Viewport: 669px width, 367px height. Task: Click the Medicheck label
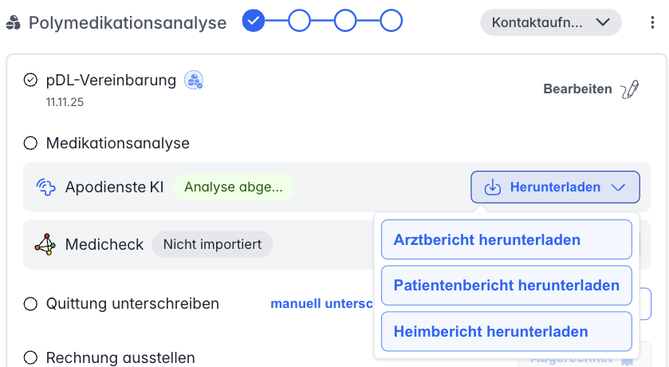[104, 245]
